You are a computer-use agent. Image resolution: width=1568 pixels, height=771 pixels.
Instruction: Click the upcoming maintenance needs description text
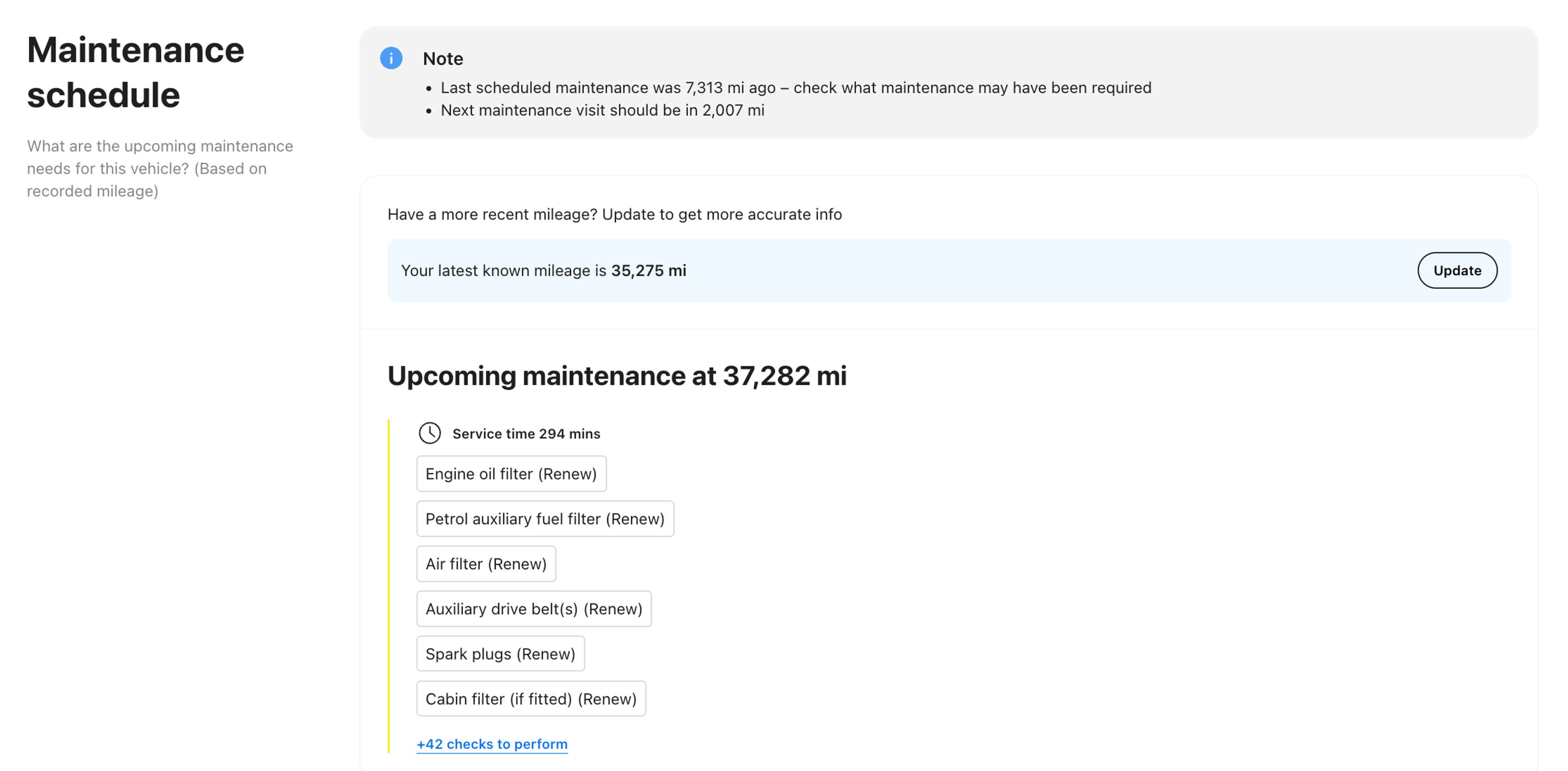click(x=160, y=169)
